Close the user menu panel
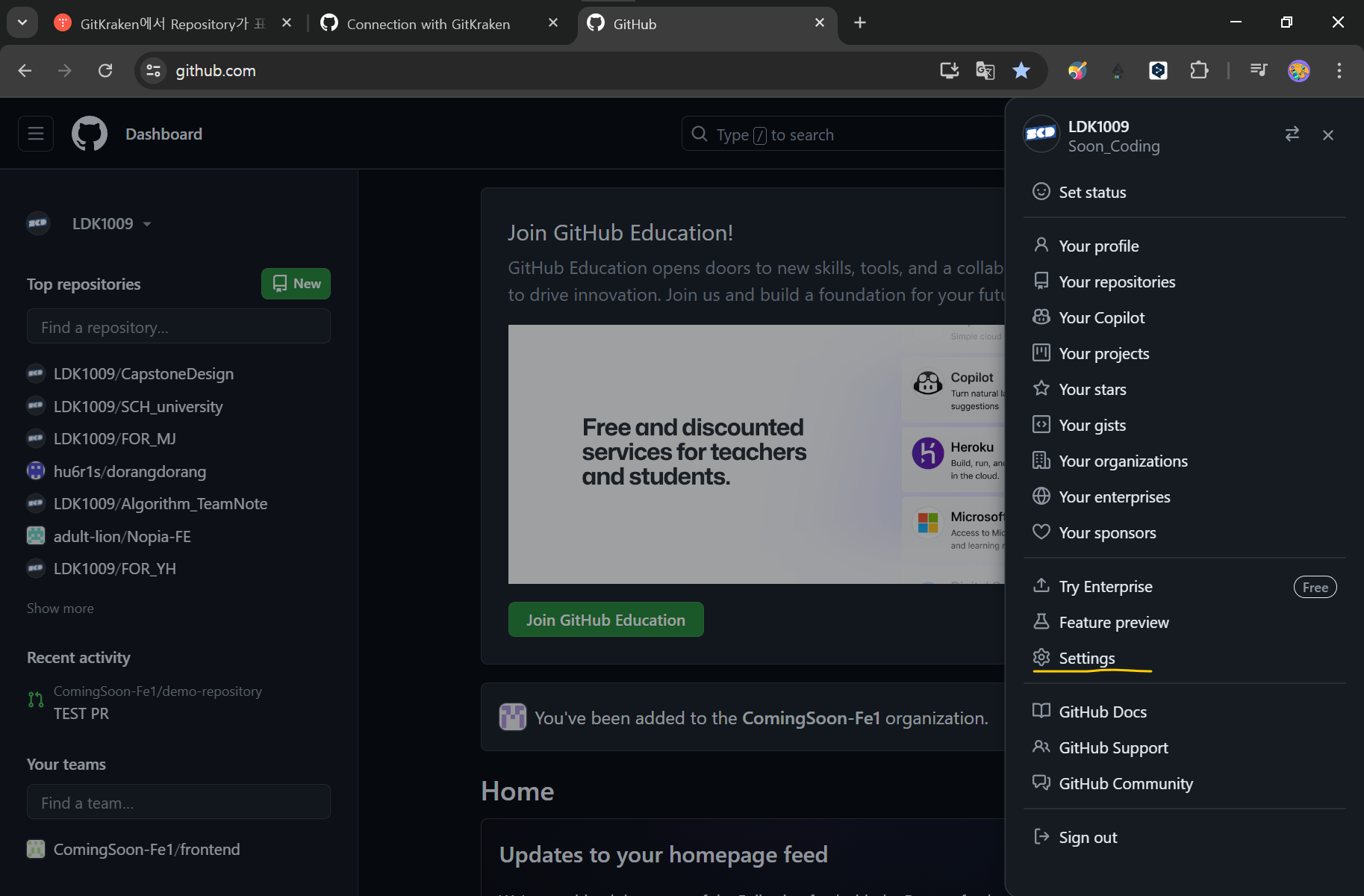This screenshot has width=1364, height=896. tap(1328, 135)
